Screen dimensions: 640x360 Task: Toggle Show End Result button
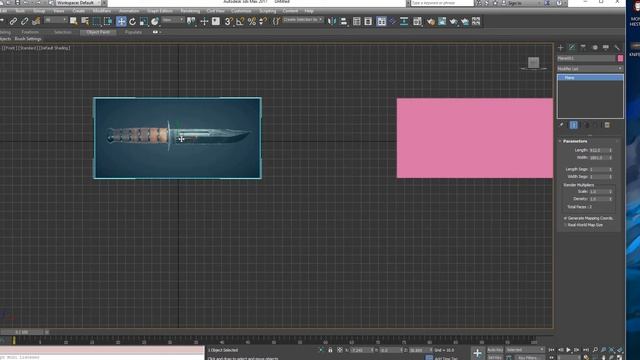573,125
